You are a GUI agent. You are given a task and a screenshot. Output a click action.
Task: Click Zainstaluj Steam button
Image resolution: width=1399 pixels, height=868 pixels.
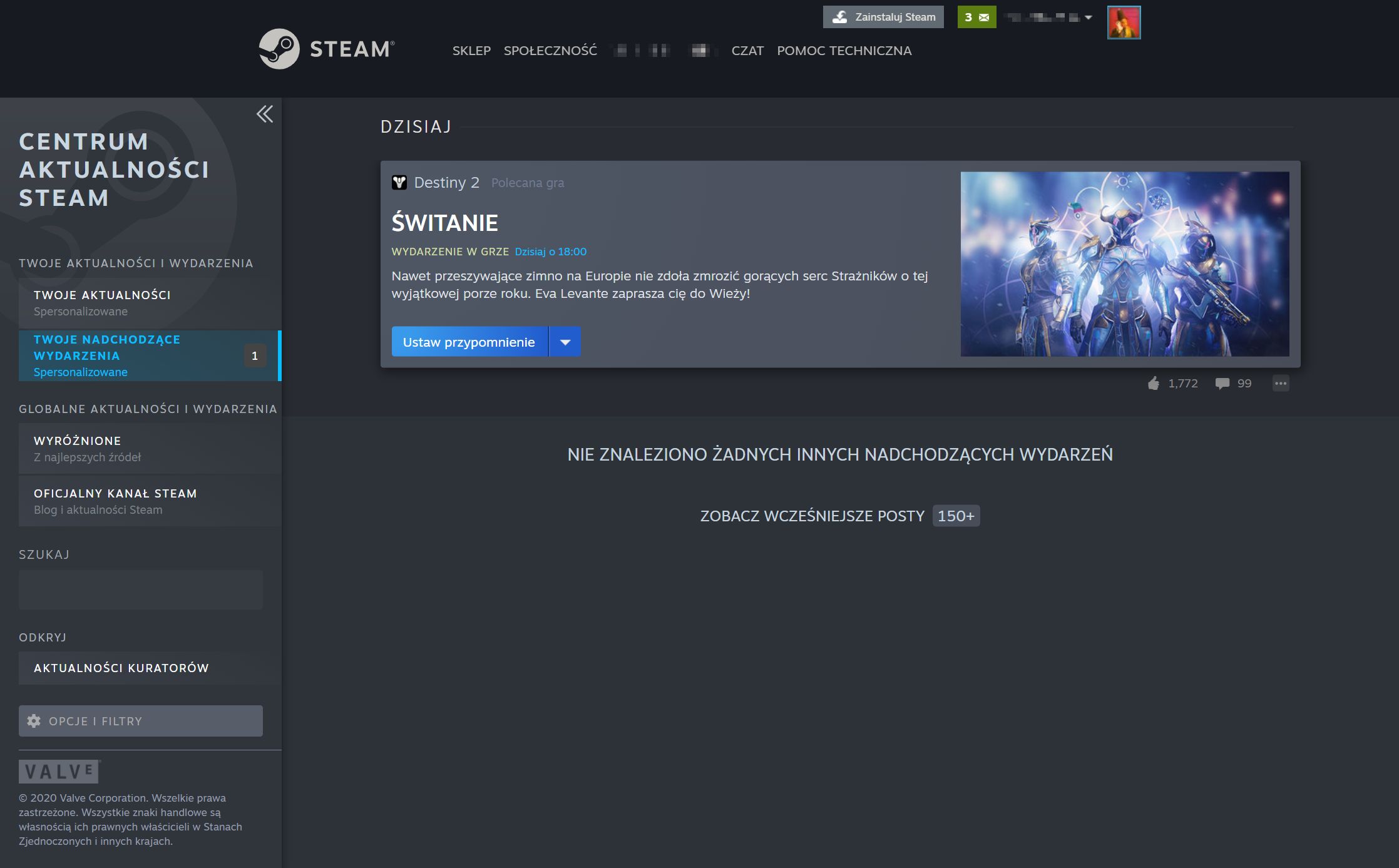tap(883, 18)
